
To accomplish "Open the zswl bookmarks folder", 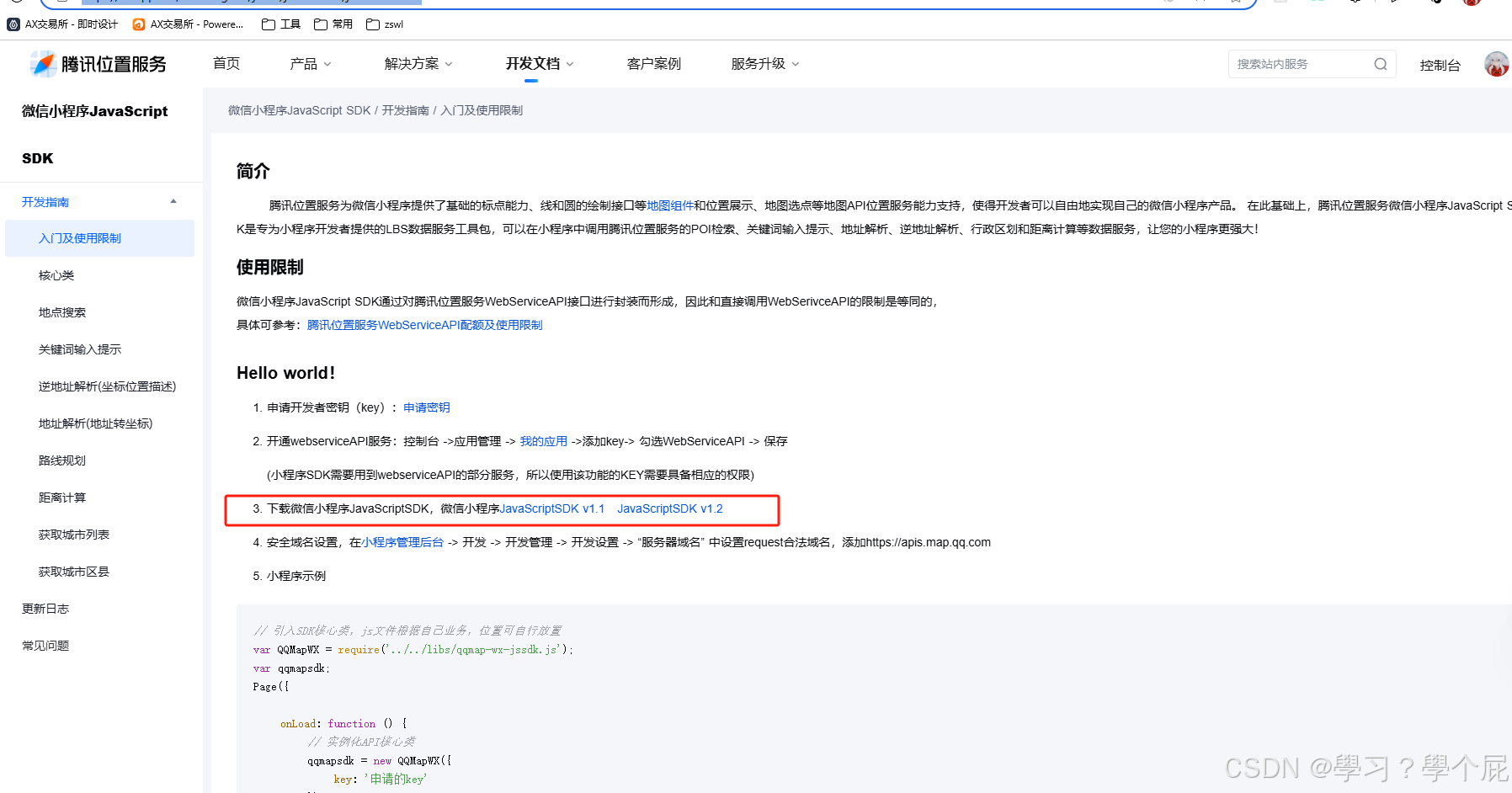I will 383,24.
